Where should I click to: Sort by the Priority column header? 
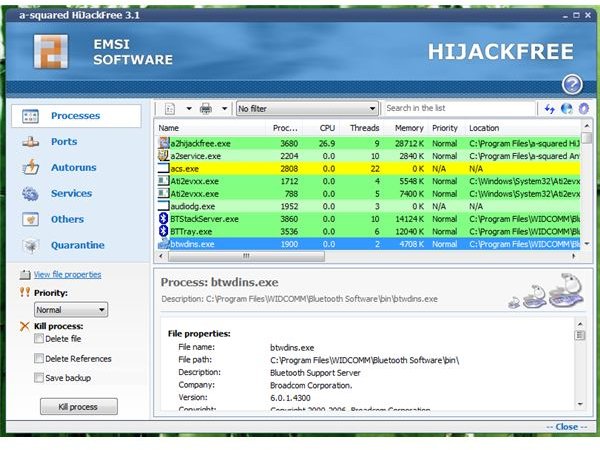(x=447, y=128)
